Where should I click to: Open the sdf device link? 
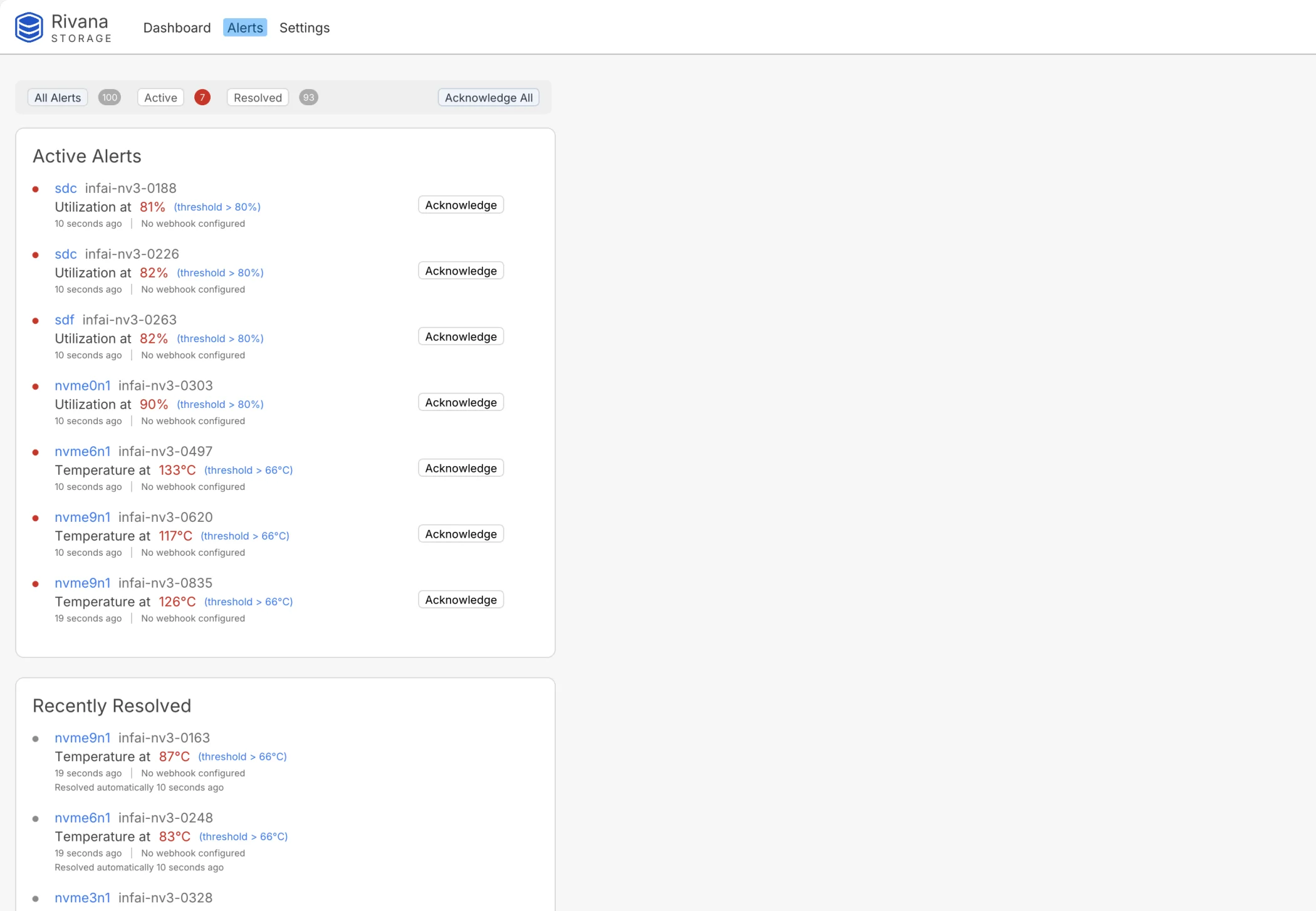(65, 320)
